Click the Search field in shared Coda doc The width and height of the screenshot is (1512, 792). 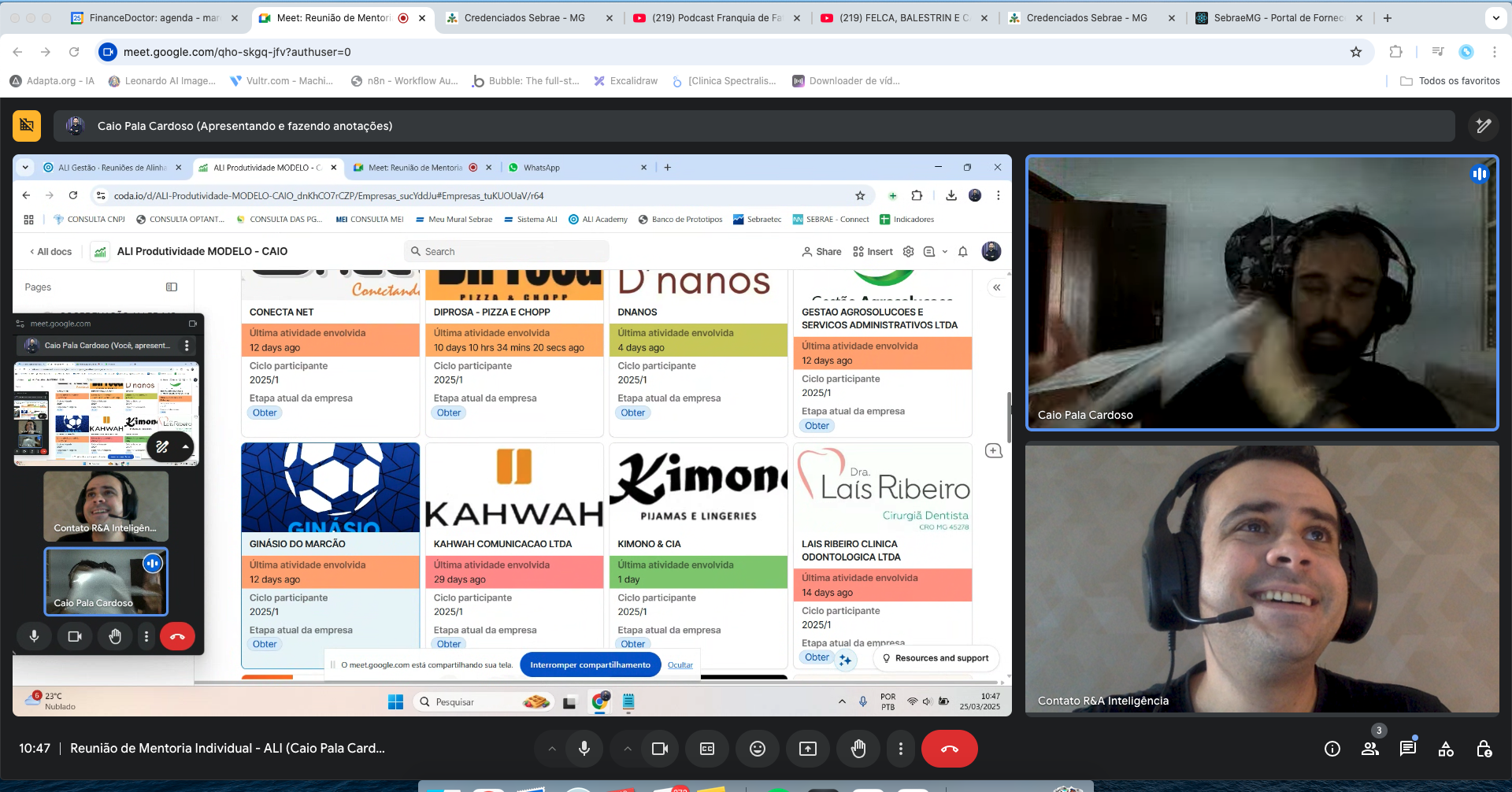tap(506, 252)
